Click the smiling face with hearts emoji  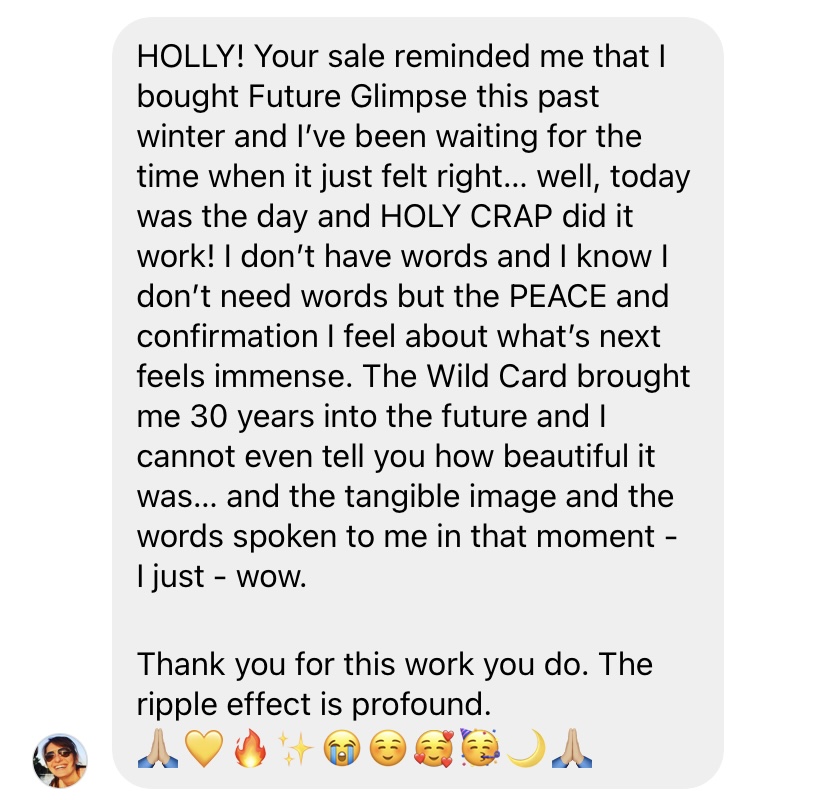[434, 749]
